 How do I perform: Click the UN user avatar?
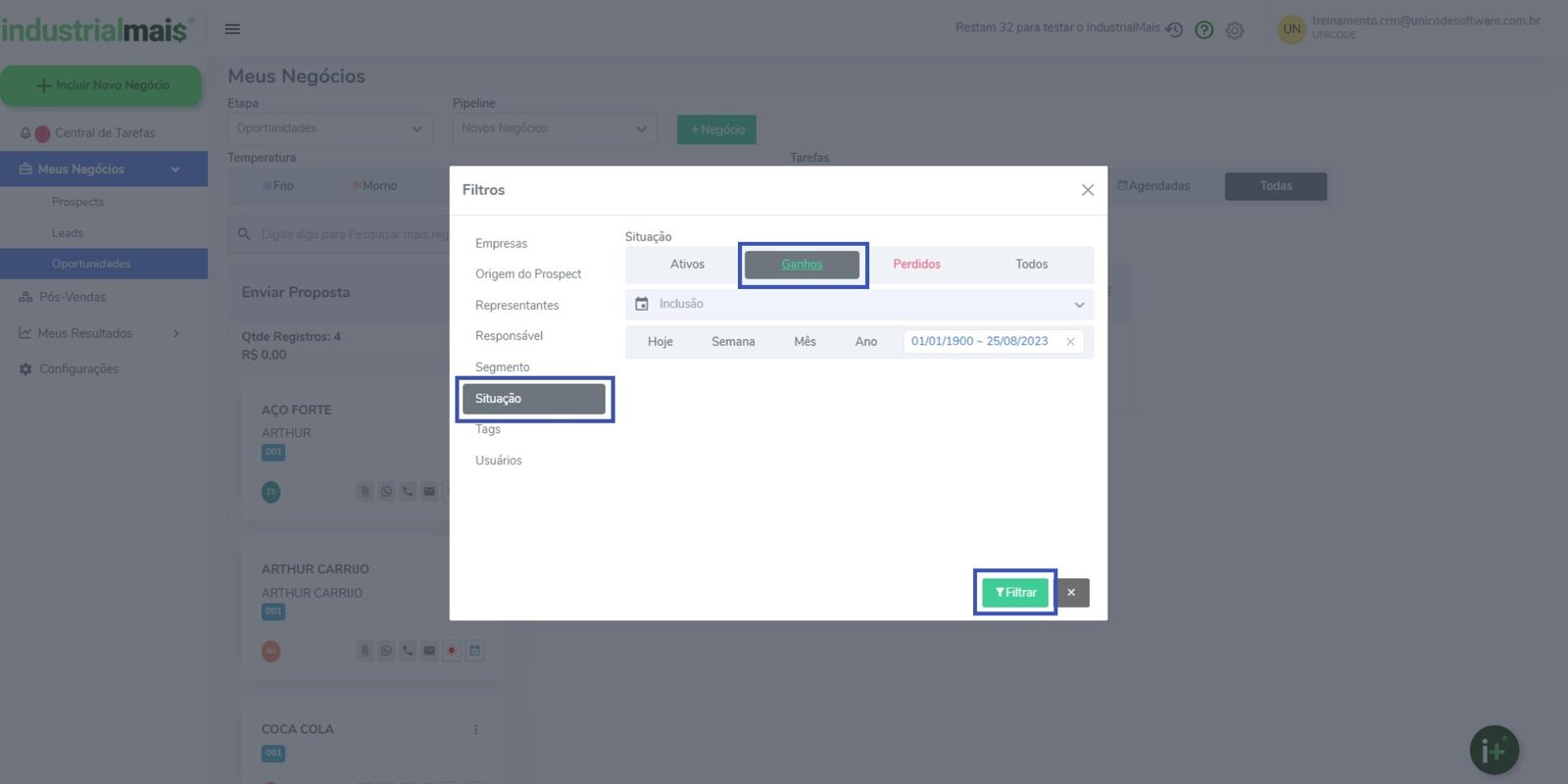click(x=1292, y=29)
